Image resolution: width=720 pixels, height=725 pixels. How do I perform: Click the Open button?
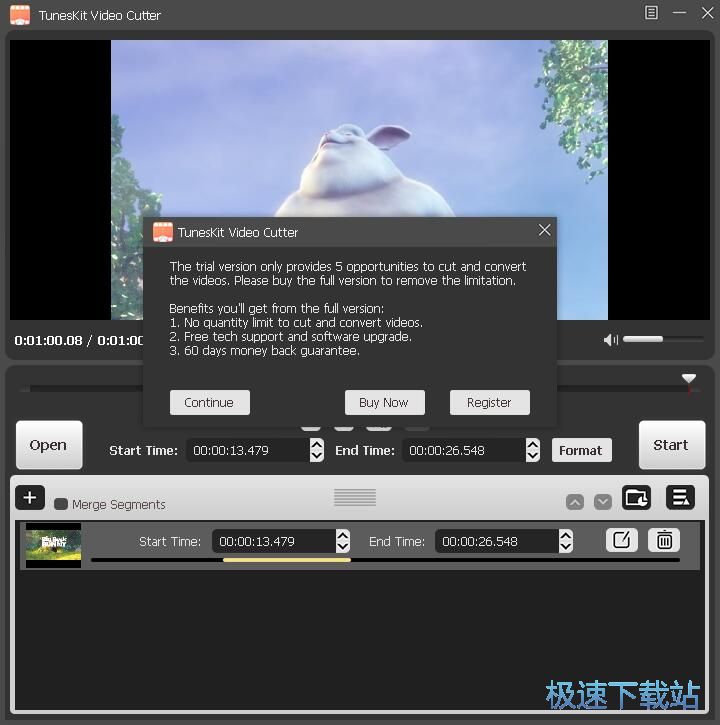tap(49, 445)
